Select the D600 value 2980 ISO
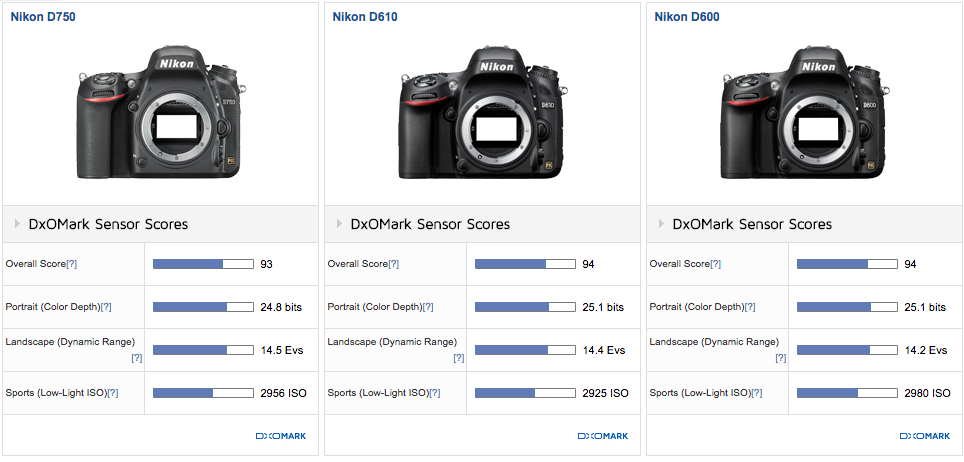The image size is (964, 462). pyautogui.click(x=928, y=393)
